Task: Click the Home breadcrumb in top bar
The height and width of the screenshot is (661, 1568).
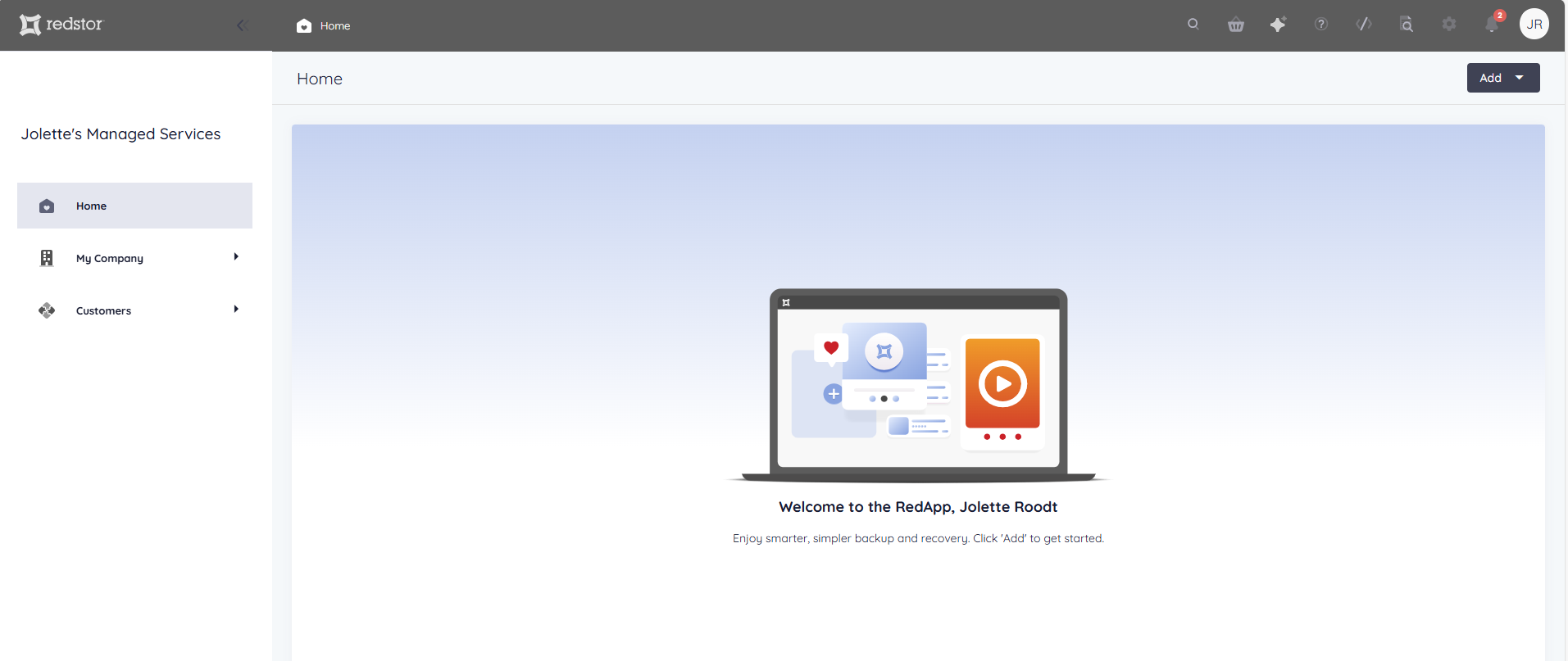Action: click(x=323, y=25)
